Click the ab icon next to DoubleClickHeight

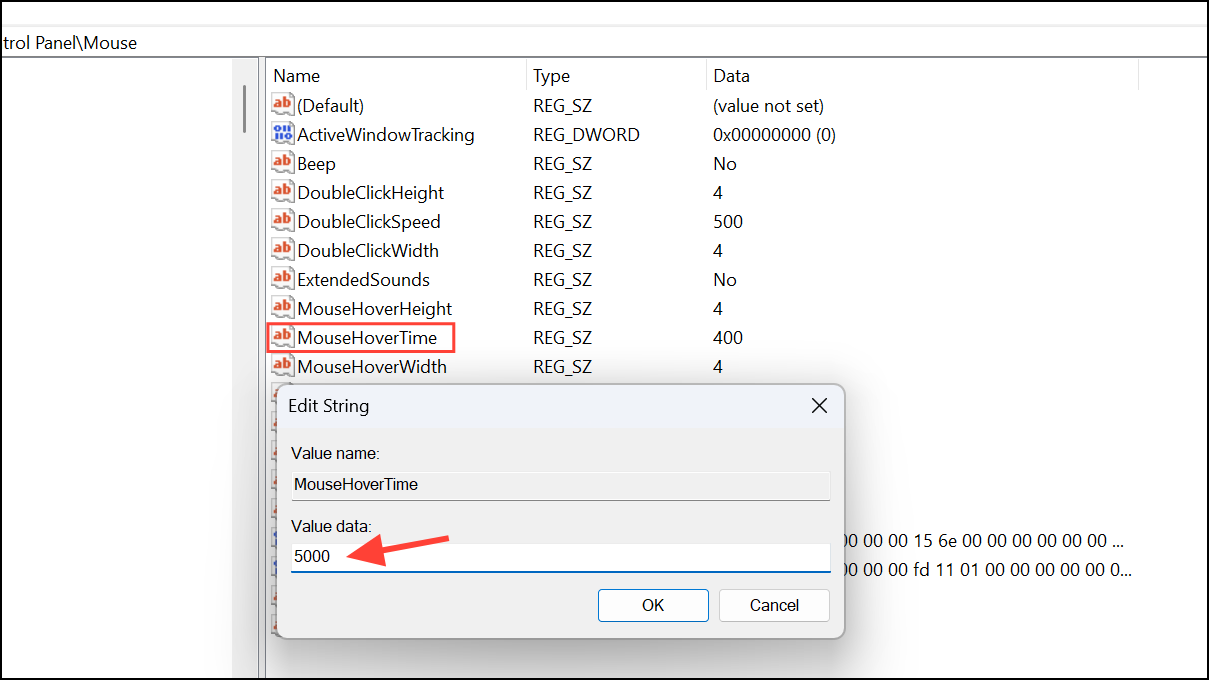[283, 192]
